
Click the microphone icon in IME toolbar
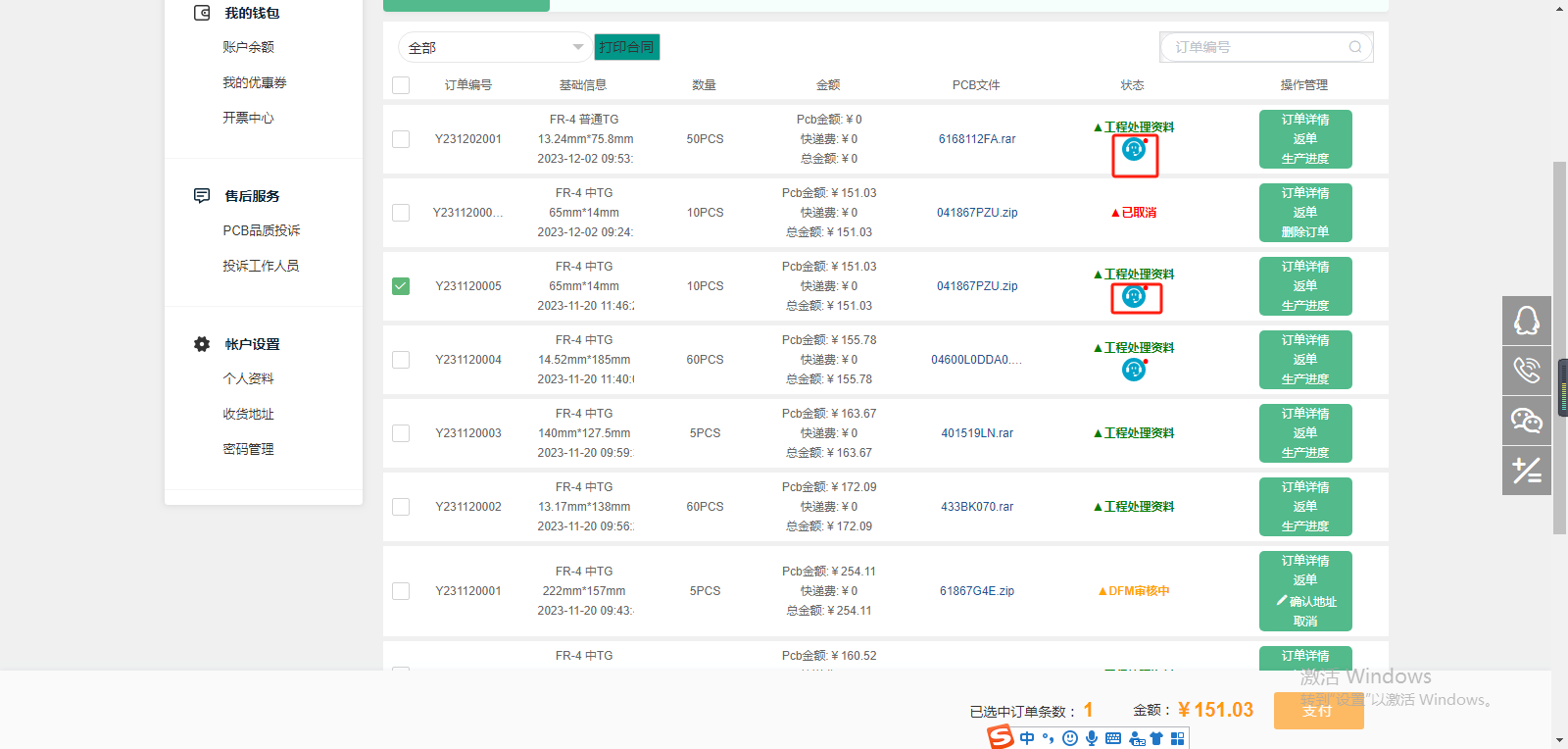click(x=1092, y=738)
